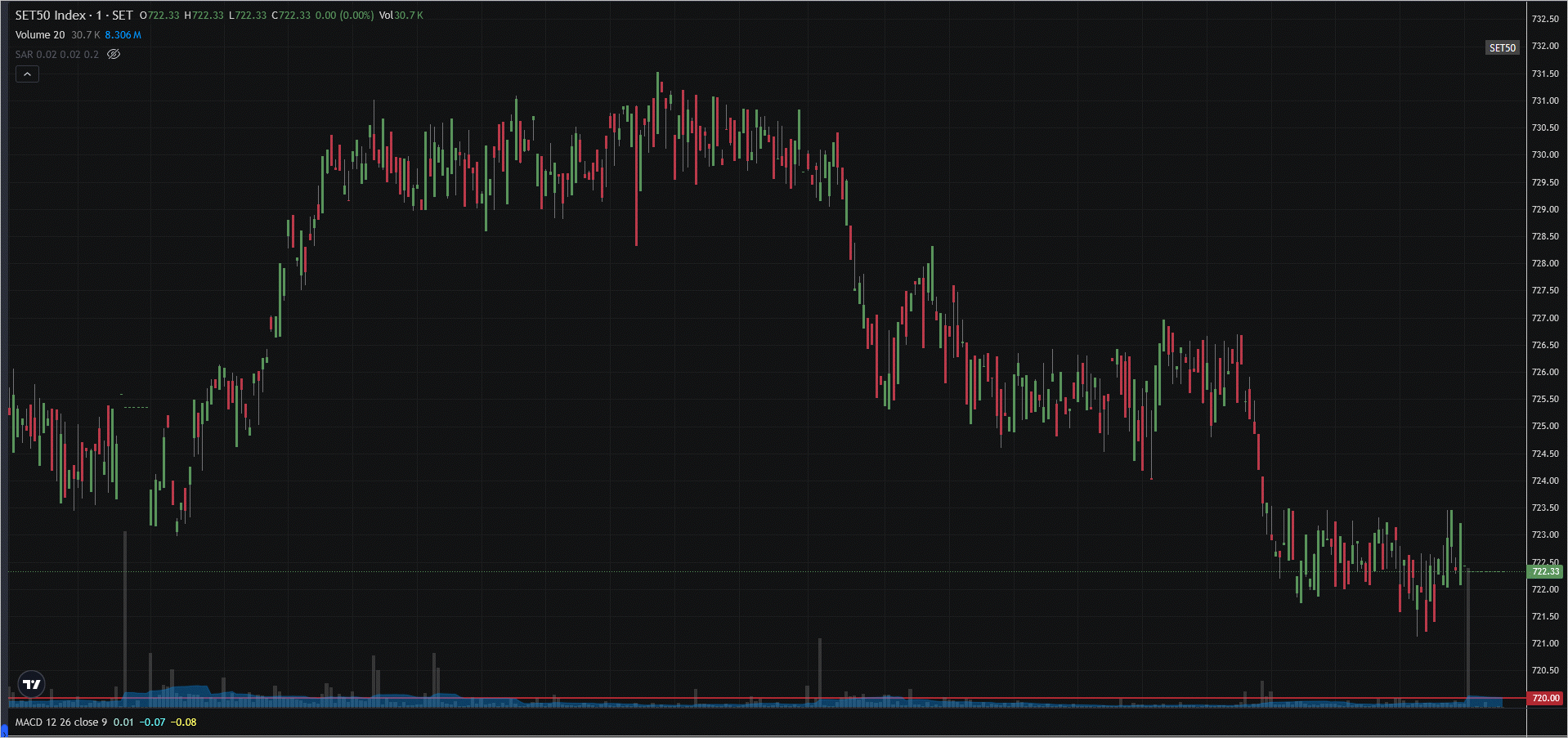Select the MACD 12 26 close 9 legend
Viewport: 1568px width, 738px height.
tap(60, 722)
